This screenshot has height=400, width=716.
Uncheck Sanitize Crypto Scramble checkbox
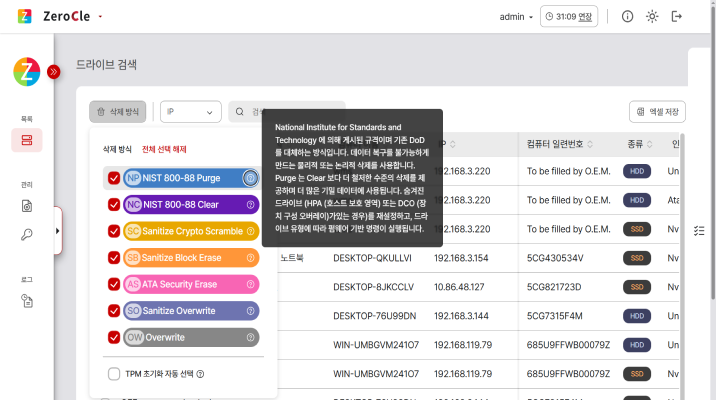(114, 231)
